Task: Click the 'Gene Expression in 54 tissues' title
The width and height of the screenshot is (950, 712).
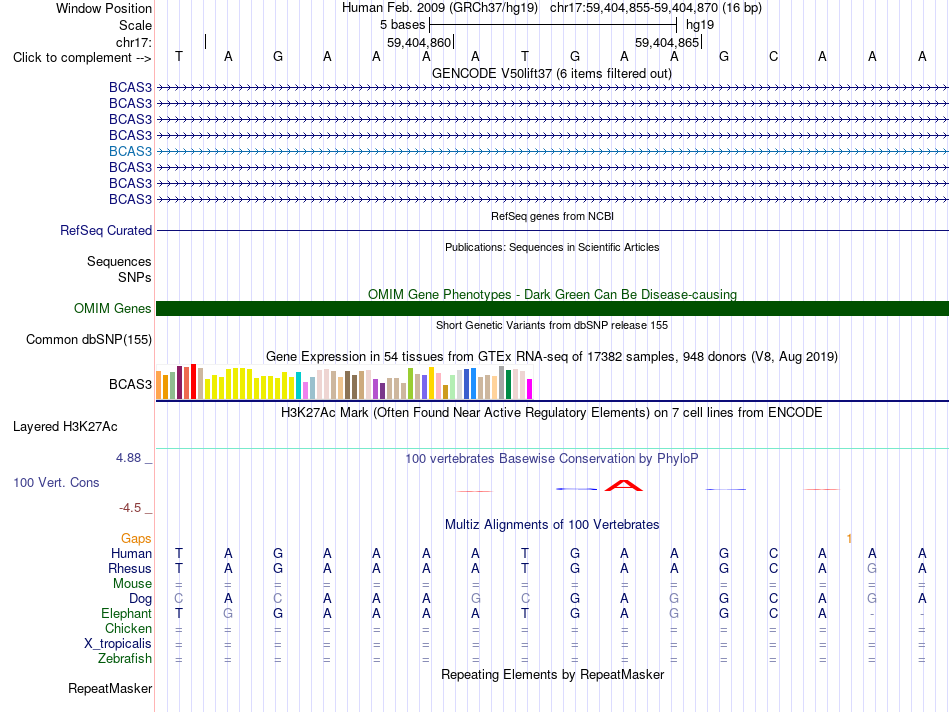Action: [x=552, y=357]
